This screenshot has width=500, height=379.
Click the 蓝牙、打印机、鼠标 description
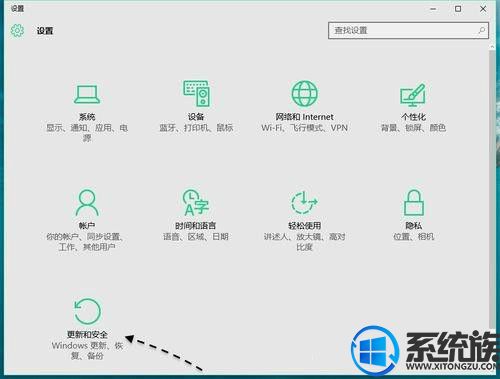point(196,128)
